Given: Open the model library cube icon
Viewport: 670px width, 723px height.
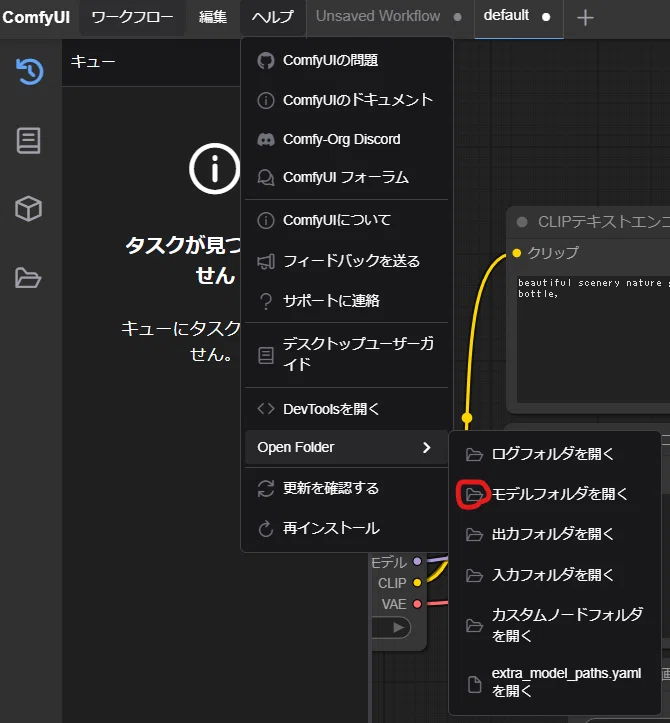Looking at the screenshot, I should point(29,208).
